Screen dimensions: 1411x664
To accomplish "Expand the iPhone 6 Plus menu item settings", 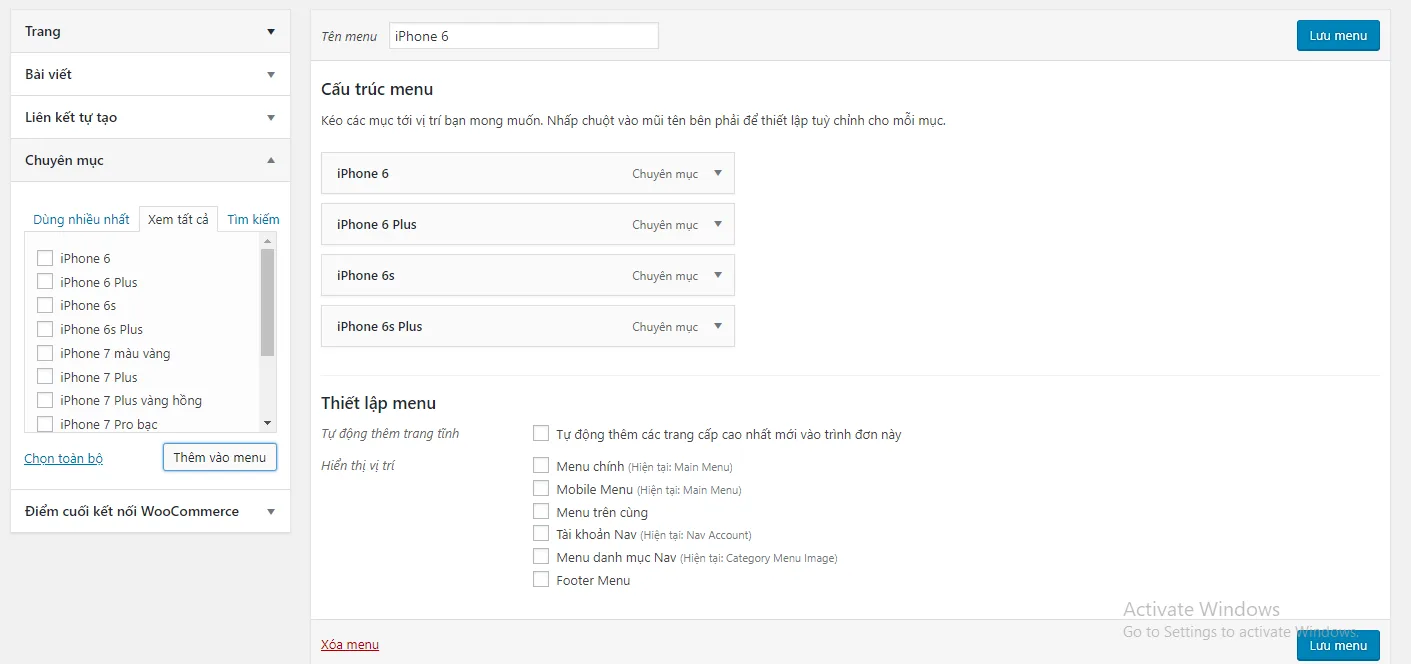I will [718, 224].
